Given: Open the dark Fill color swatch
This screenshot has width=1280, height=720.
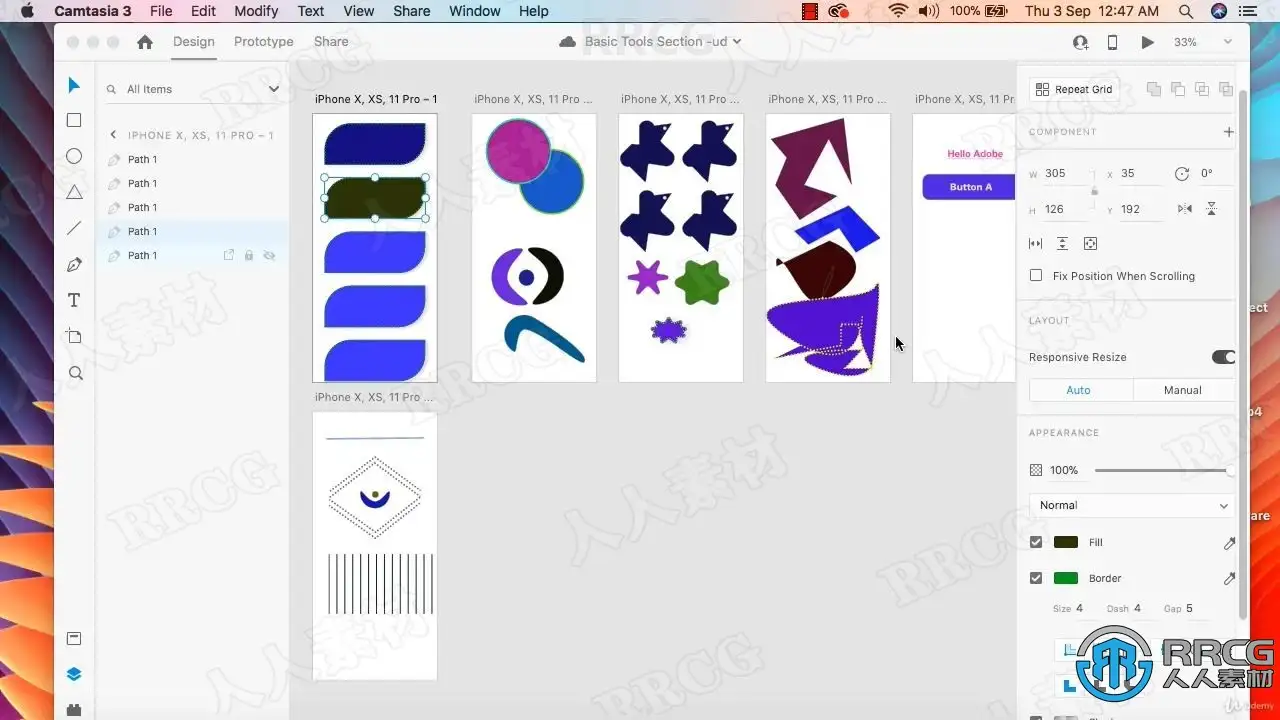Looking at the screenshot, I should pyautogui.click(x=1066, y=542).
